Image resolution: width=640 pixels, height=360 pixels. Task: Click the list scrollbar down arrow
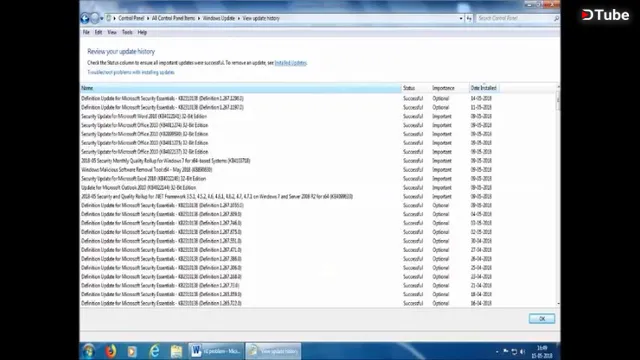(558, 304)
